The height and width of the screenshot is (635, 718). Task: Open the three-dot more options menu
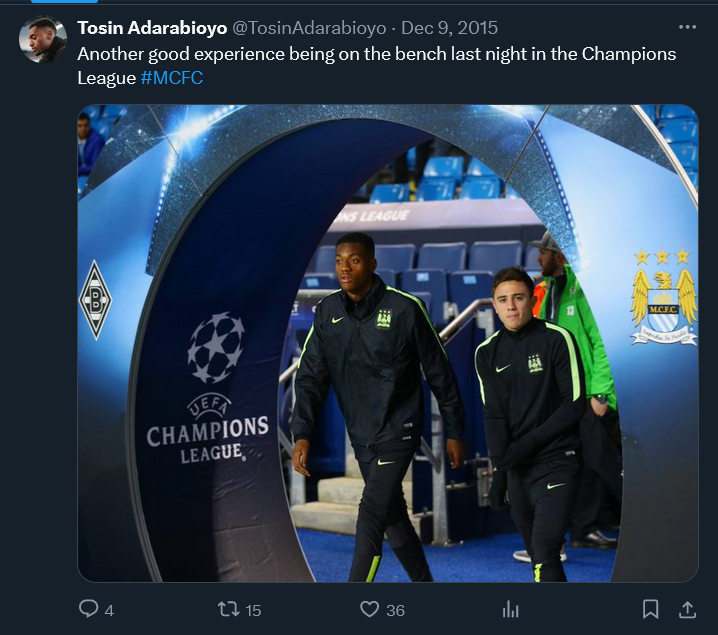click(x=687, y=27)
